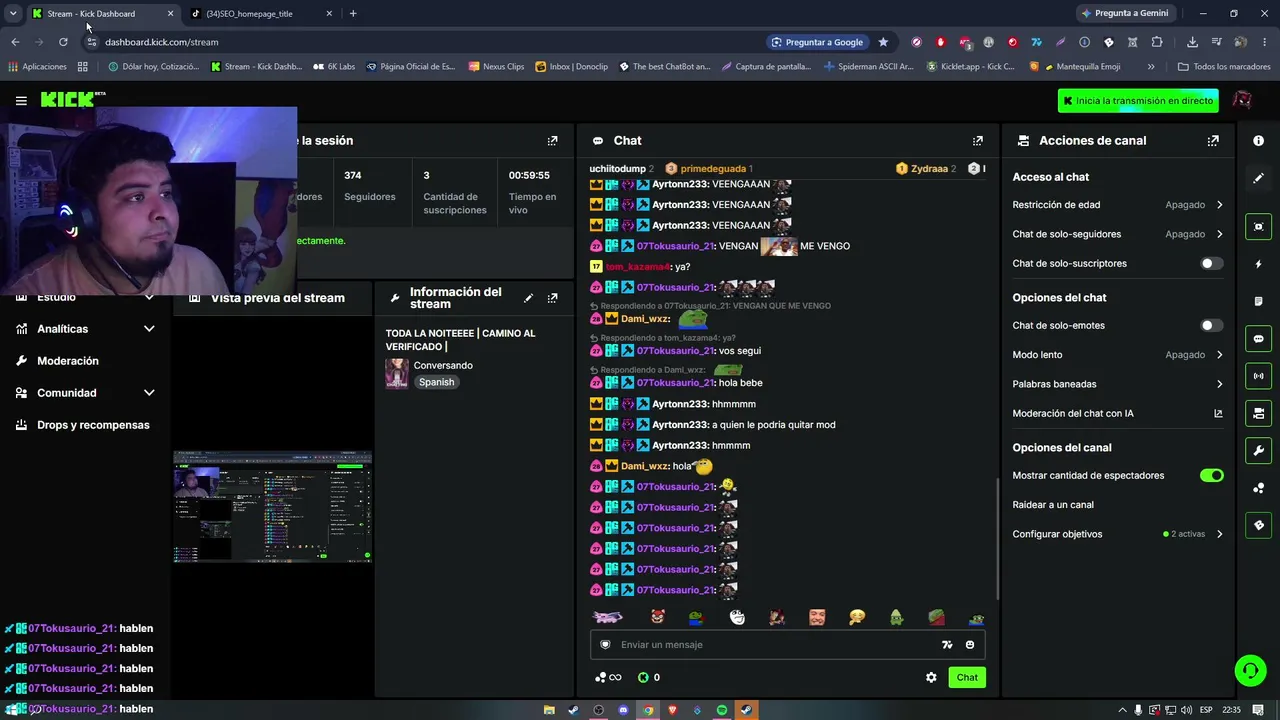Click Inicia la transmisión en directo
Image resolution: width=1280 pixels, height=720 pixels.
(x=1138, y=101)
